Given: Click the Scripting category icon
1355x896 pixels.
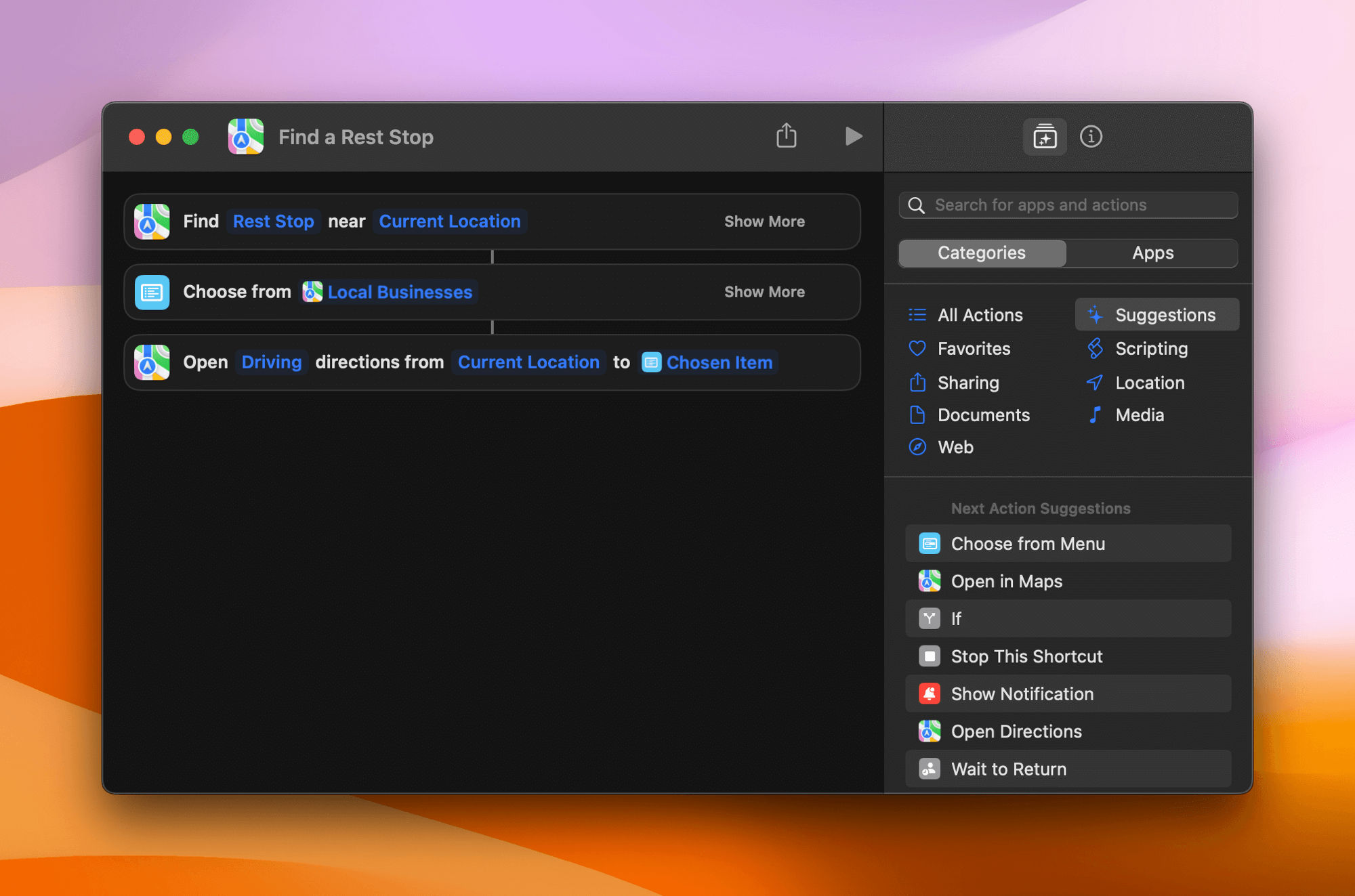Looking at the screenshot, I should 1095,349.
